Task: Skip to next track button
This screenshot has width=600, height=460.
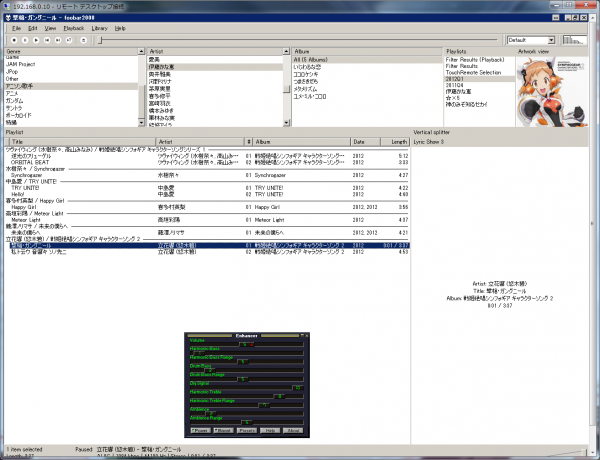Action: pyautogui.click(x=59, y=40)
